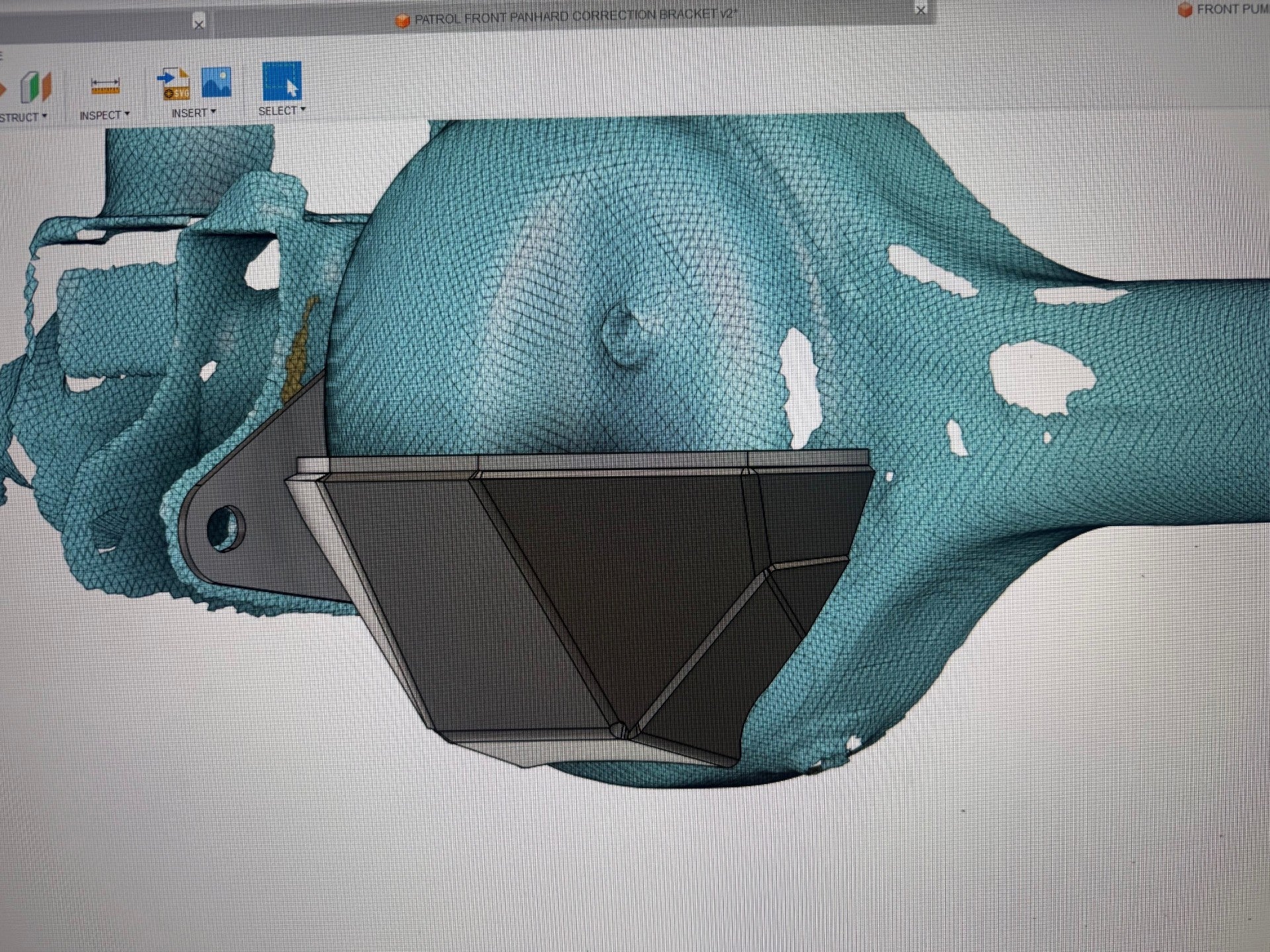The image size is (1270, 952).
Task: Open the INSERT dropdown menu
Action: pyautogui.click(x=194, y=113)
